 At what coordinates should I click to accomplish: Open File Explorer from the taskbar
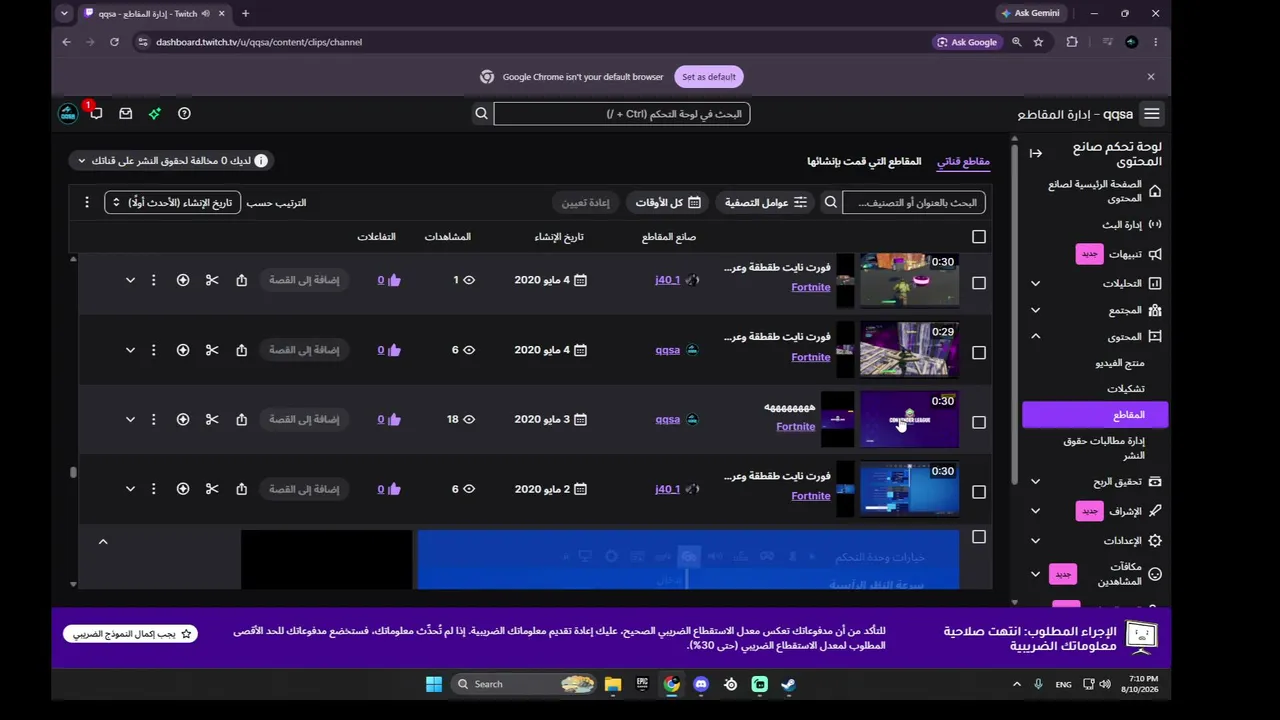pyautogui.click(x=613, y=684)
